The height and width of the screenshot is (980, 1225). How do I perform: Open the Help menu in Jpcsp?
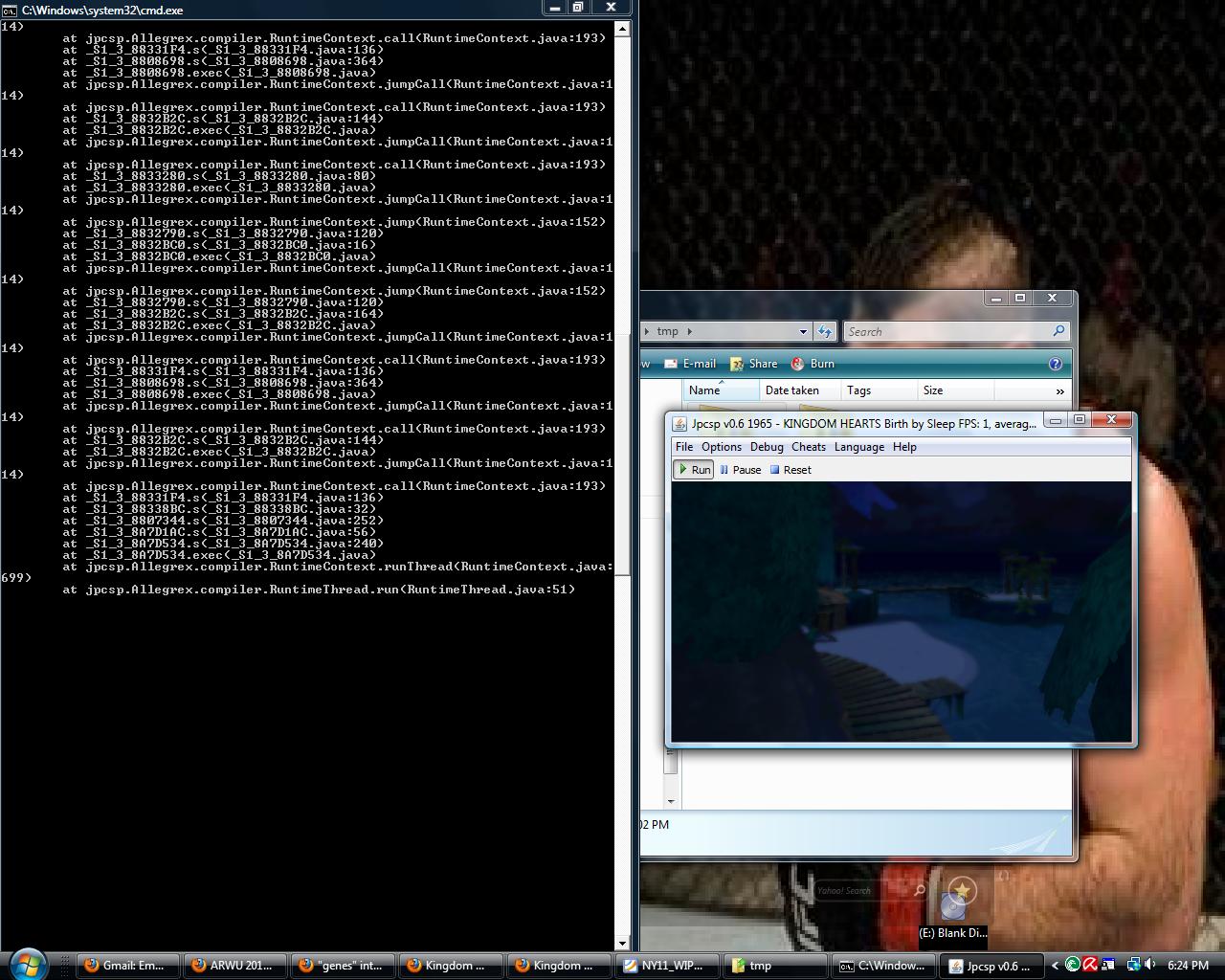point(904,447)
